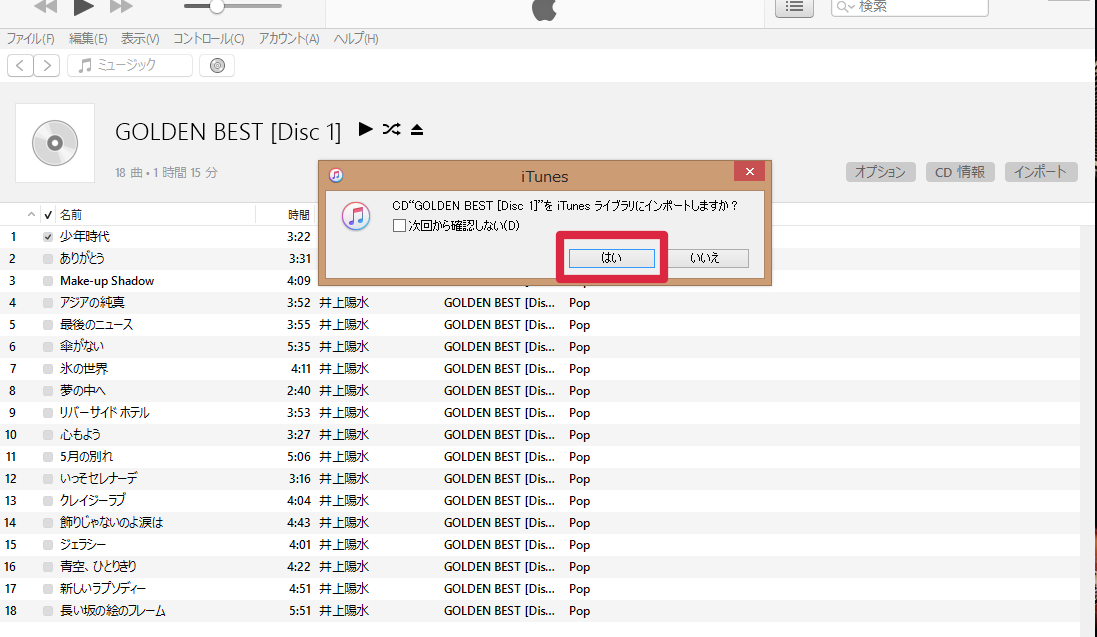Click はい to import the CD
This screenshot has height=637, width=1097.
click(611, 257)
